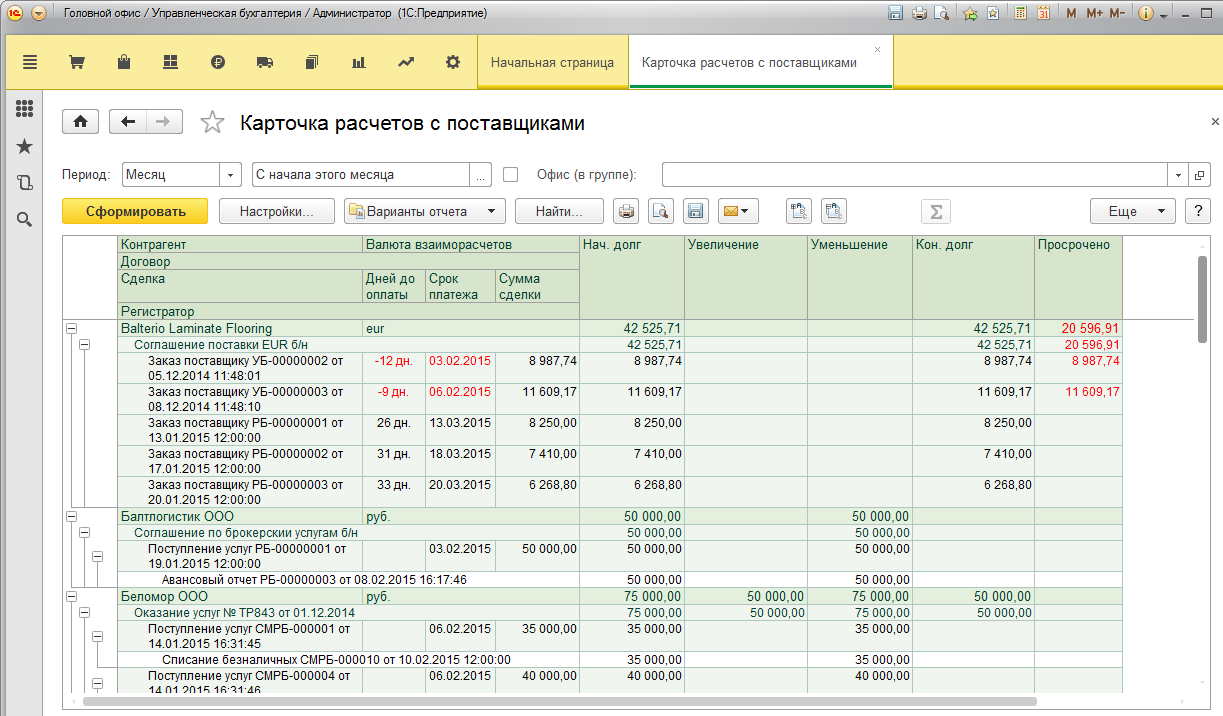
Task: Open the Настройки... button
Action: 277,211
